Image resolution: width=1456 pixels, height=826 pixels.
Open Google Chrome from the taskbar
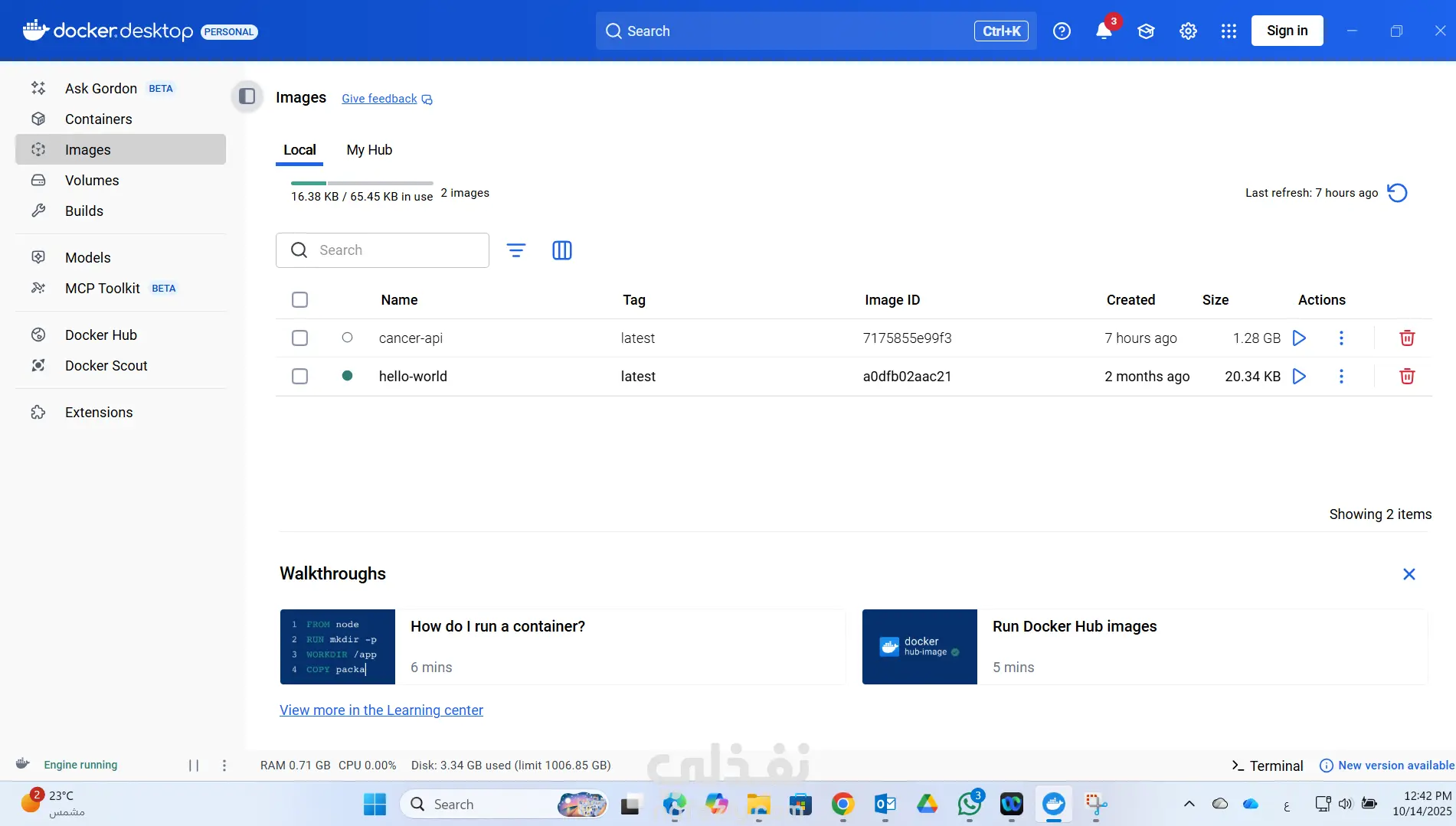pyautogui.click(x=843, y=805)
